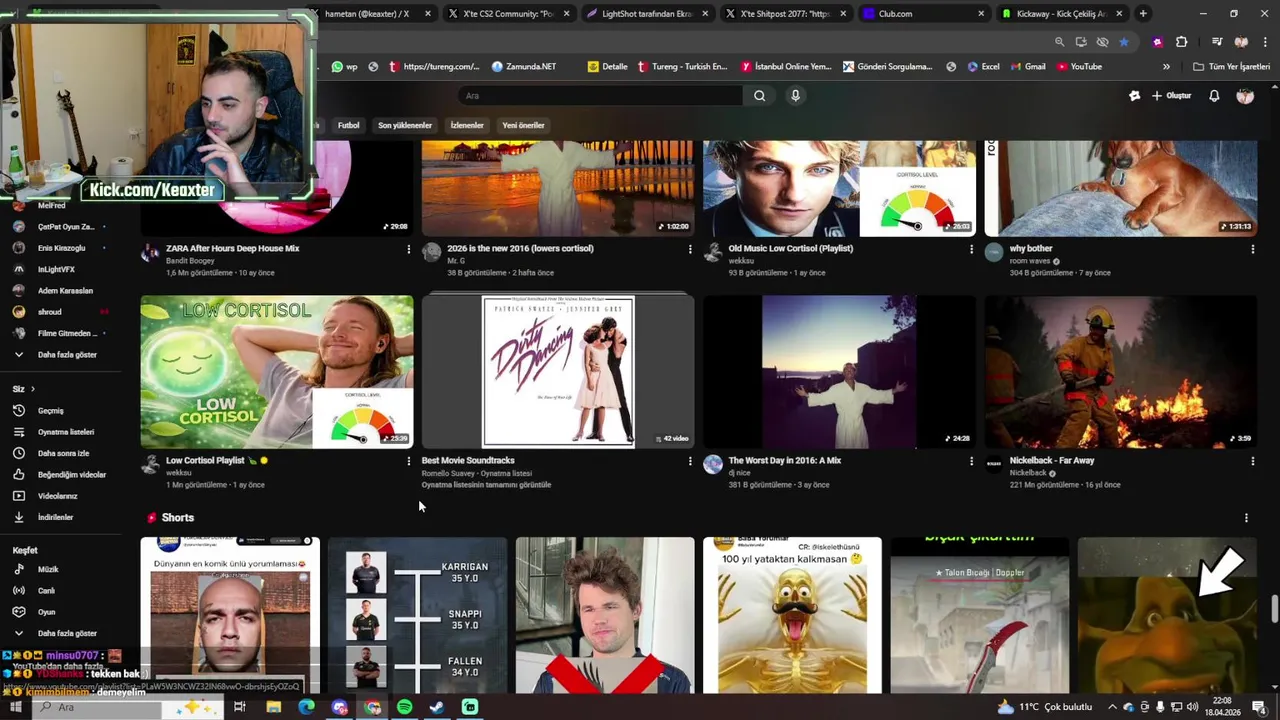Open Spotify from the Windows taskbar

tap(404, 707)
